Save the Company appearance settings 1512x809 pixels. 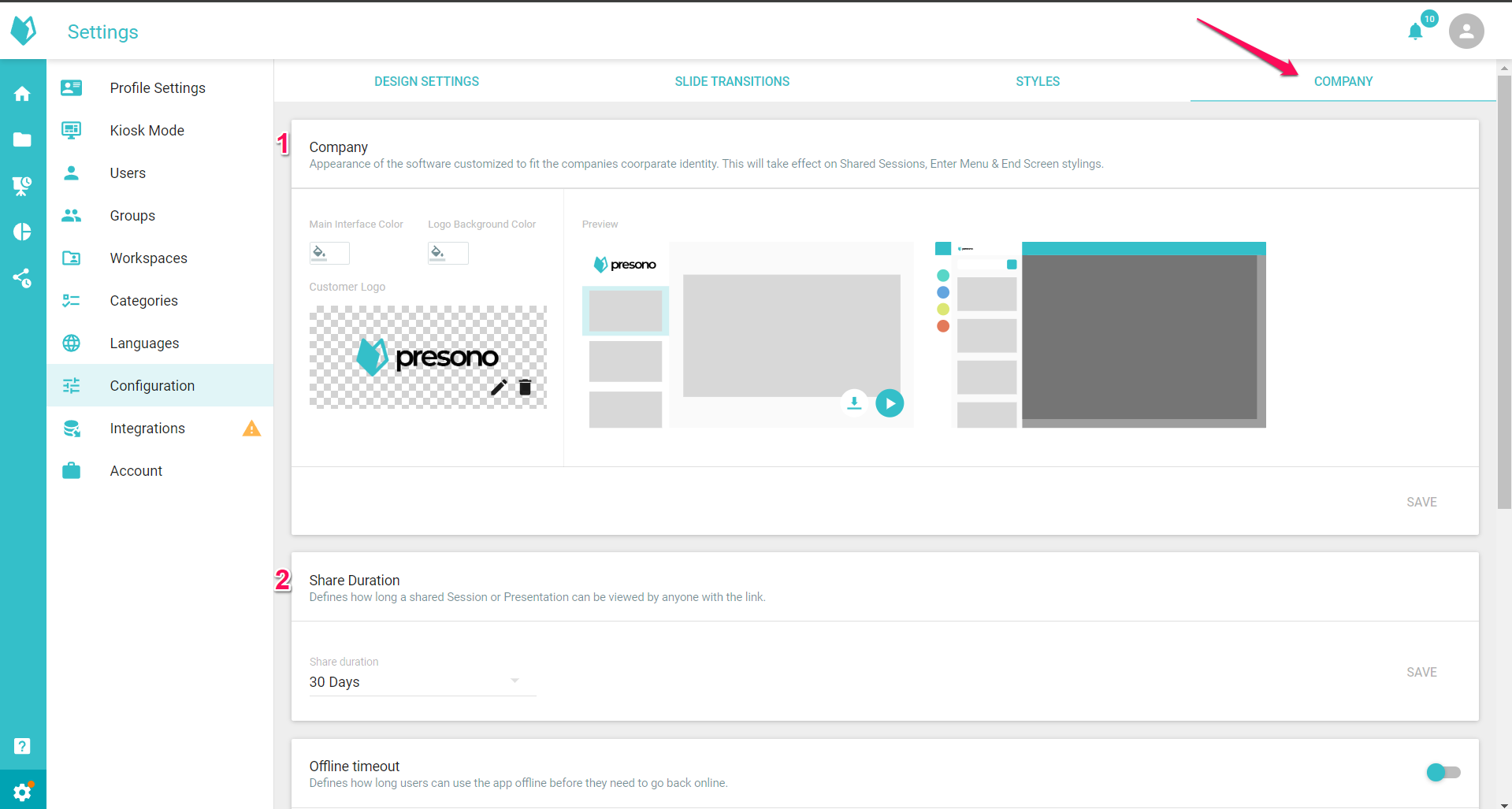[1421, 502]
